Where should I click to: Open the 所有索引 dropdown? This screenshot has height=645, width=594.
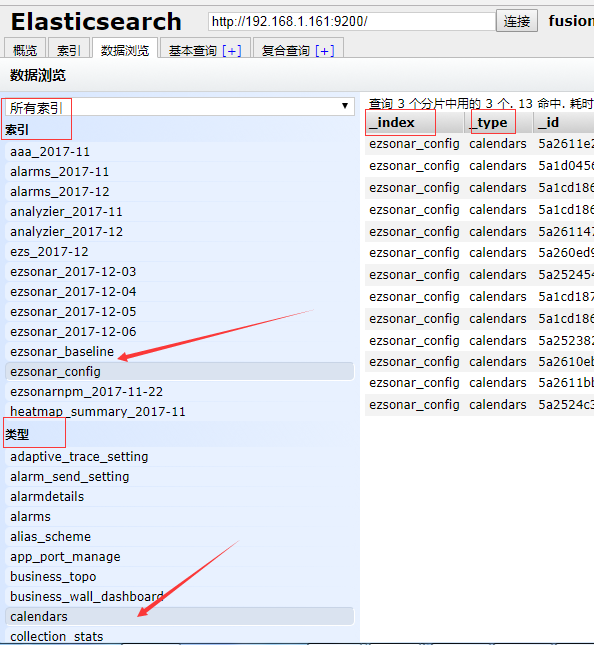(179, 107)
